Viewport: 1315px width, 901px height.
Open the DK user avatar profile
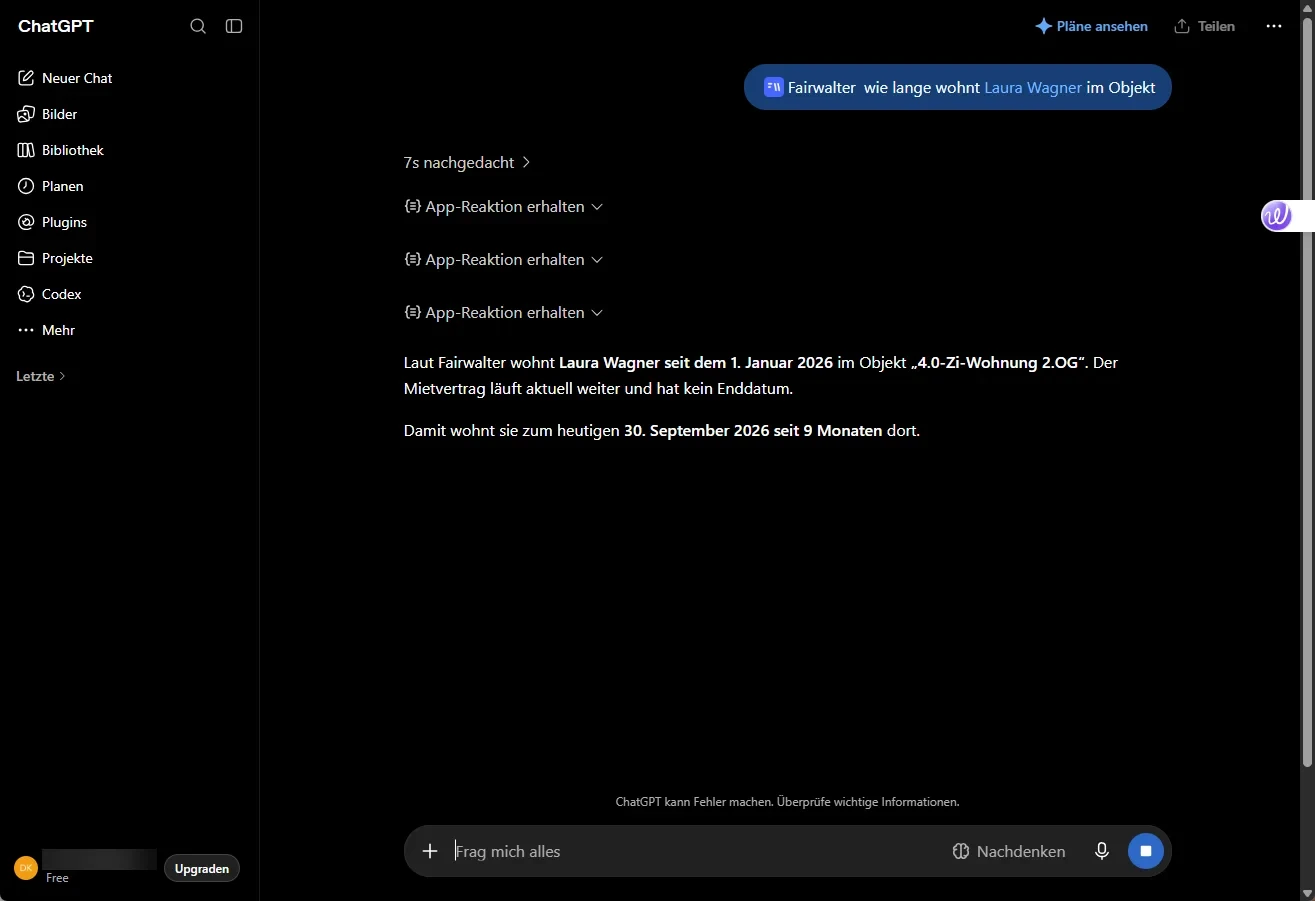pos(26,868)
